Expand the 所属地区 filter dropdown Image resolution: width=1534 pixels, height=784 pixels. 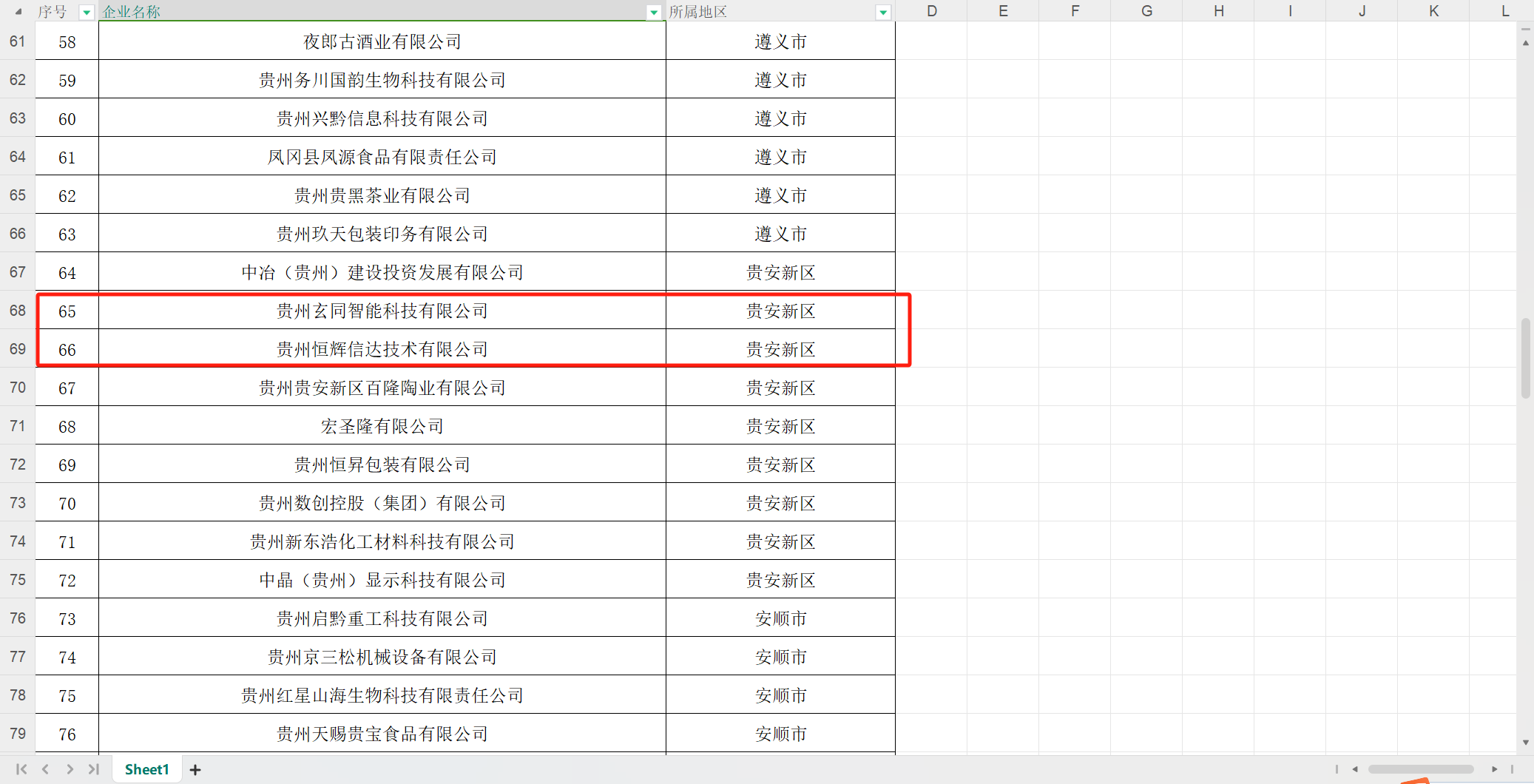click(883, 13)
